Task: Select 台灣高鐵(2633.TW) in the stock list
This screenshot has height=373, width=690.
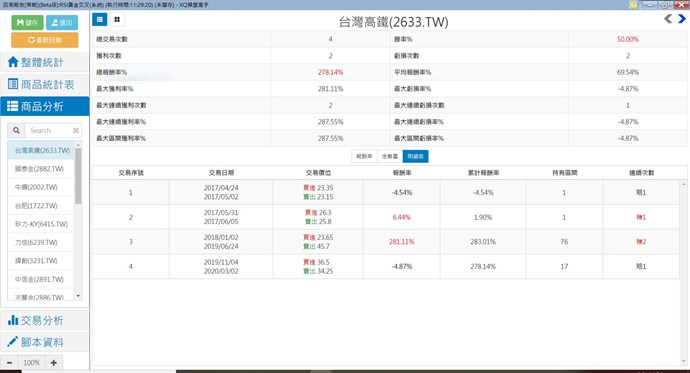Action: (x=41, y=150)
